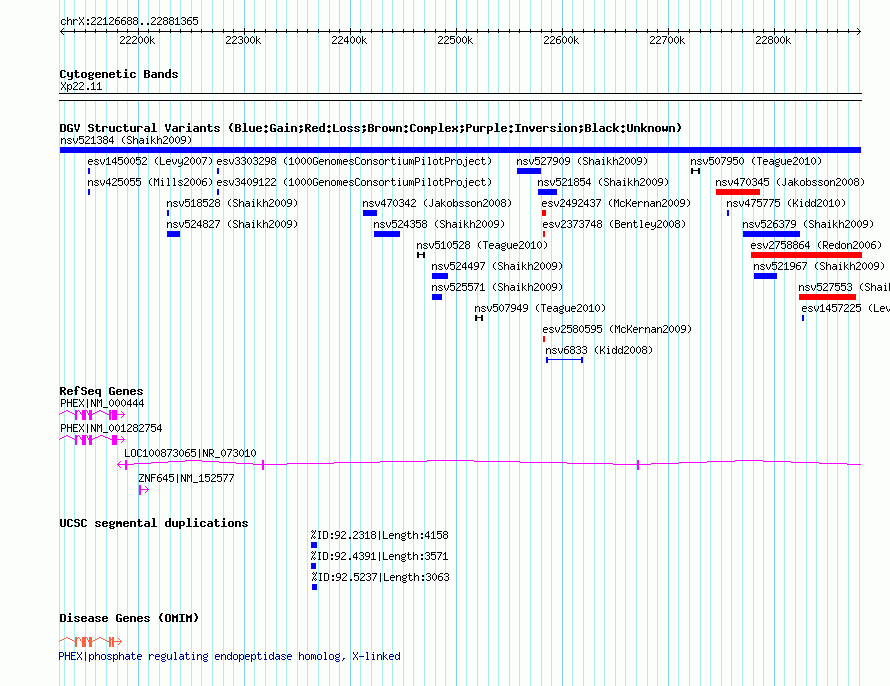Click the blue bar under nsv527909

[x=529, y=171]
